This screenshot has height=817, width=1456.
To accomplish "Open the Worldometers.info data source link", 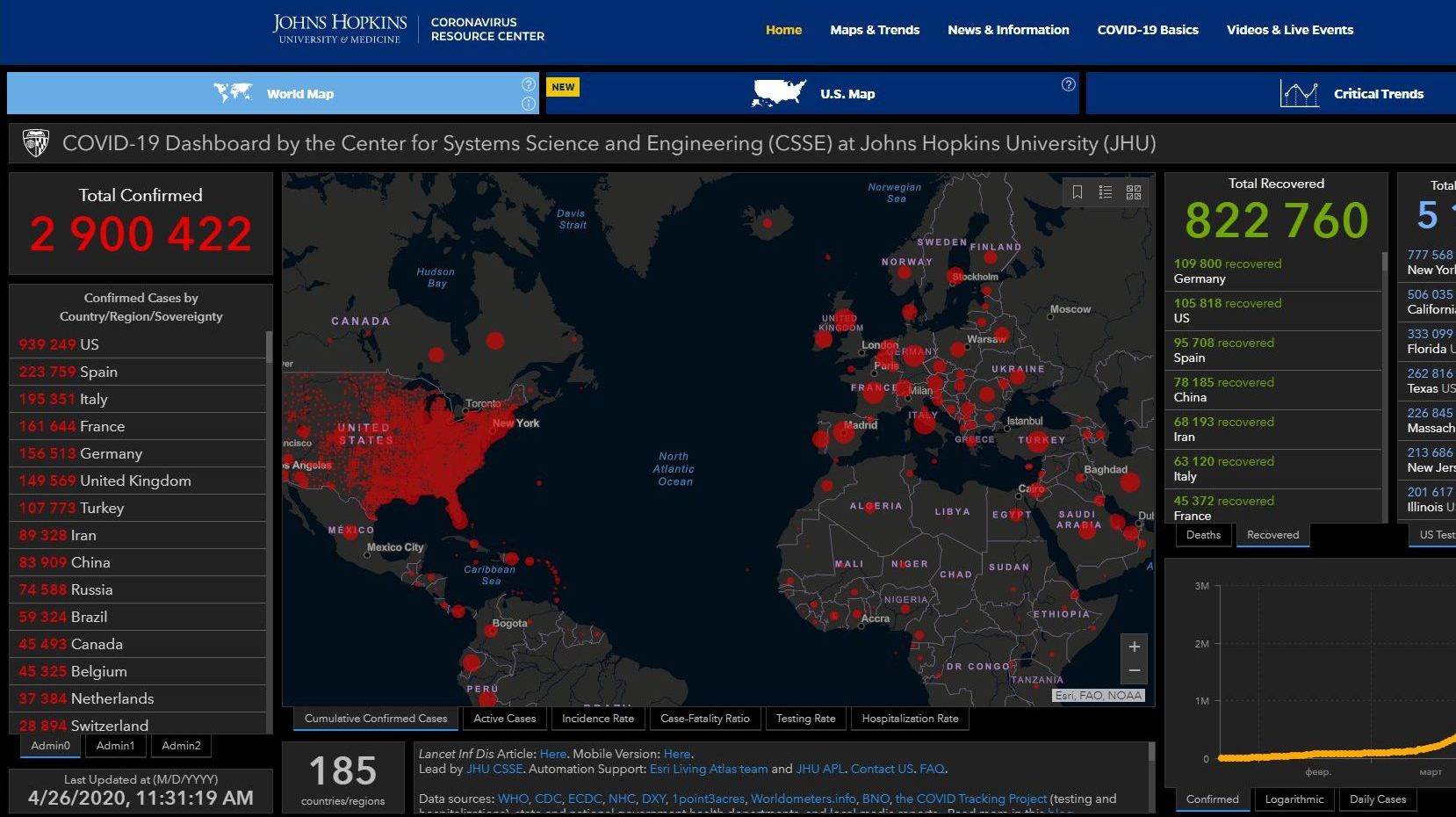I will pyautogui.click(x=804, y=799).
